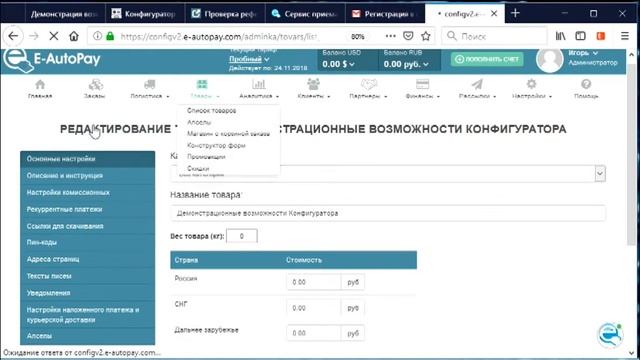Switch to the Конфигуратор browser tab
640x360 pixels.
tap(144, 14)
